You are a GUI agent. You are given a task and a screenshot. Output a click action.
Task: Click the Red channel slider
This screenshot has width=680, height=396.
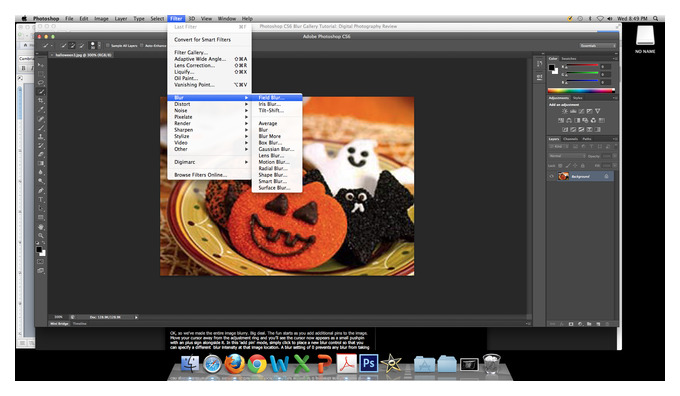click(x=582, y=66)
